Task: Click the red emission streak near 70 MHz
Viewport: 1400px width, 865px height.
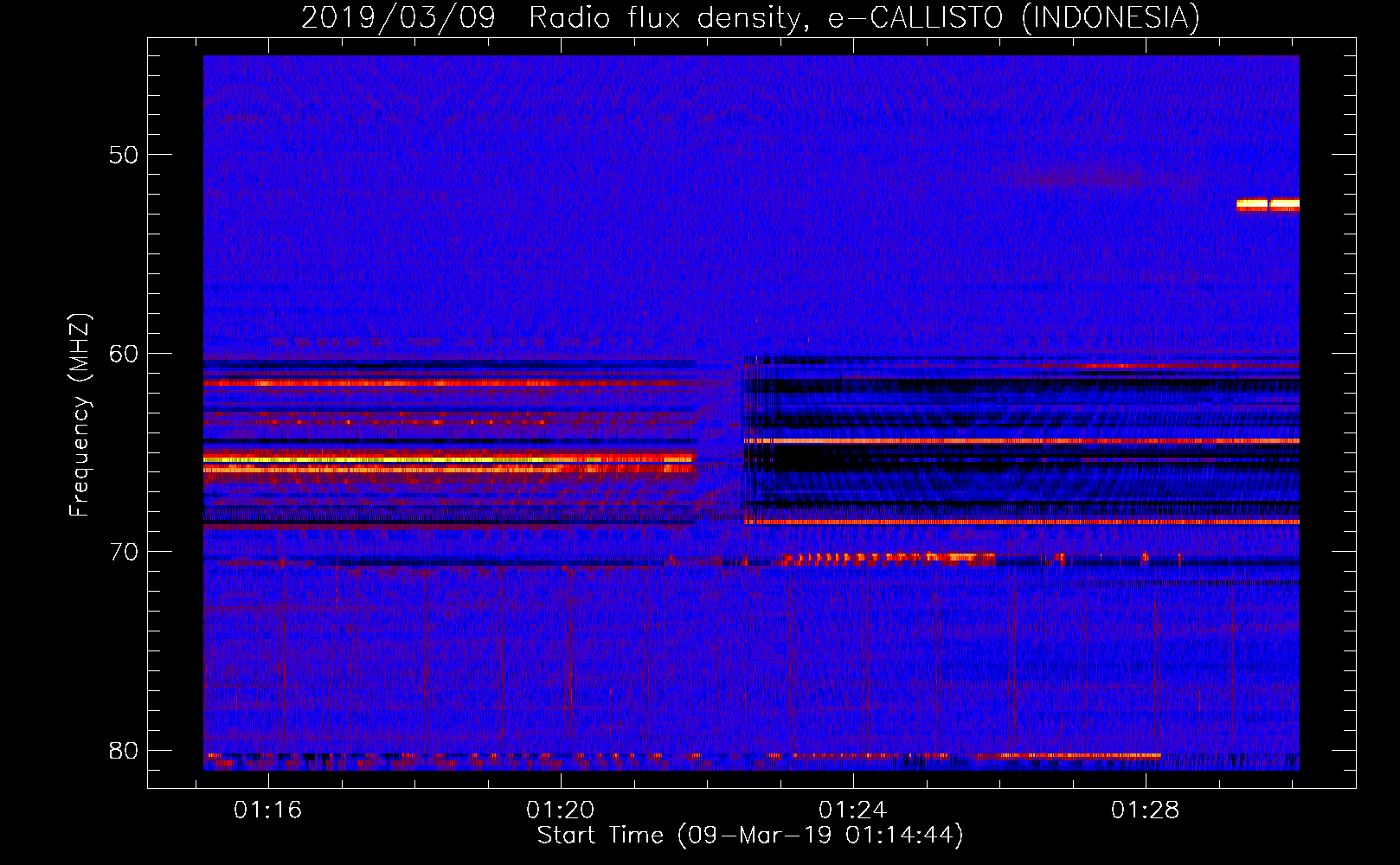Action: tap(888, 559)
